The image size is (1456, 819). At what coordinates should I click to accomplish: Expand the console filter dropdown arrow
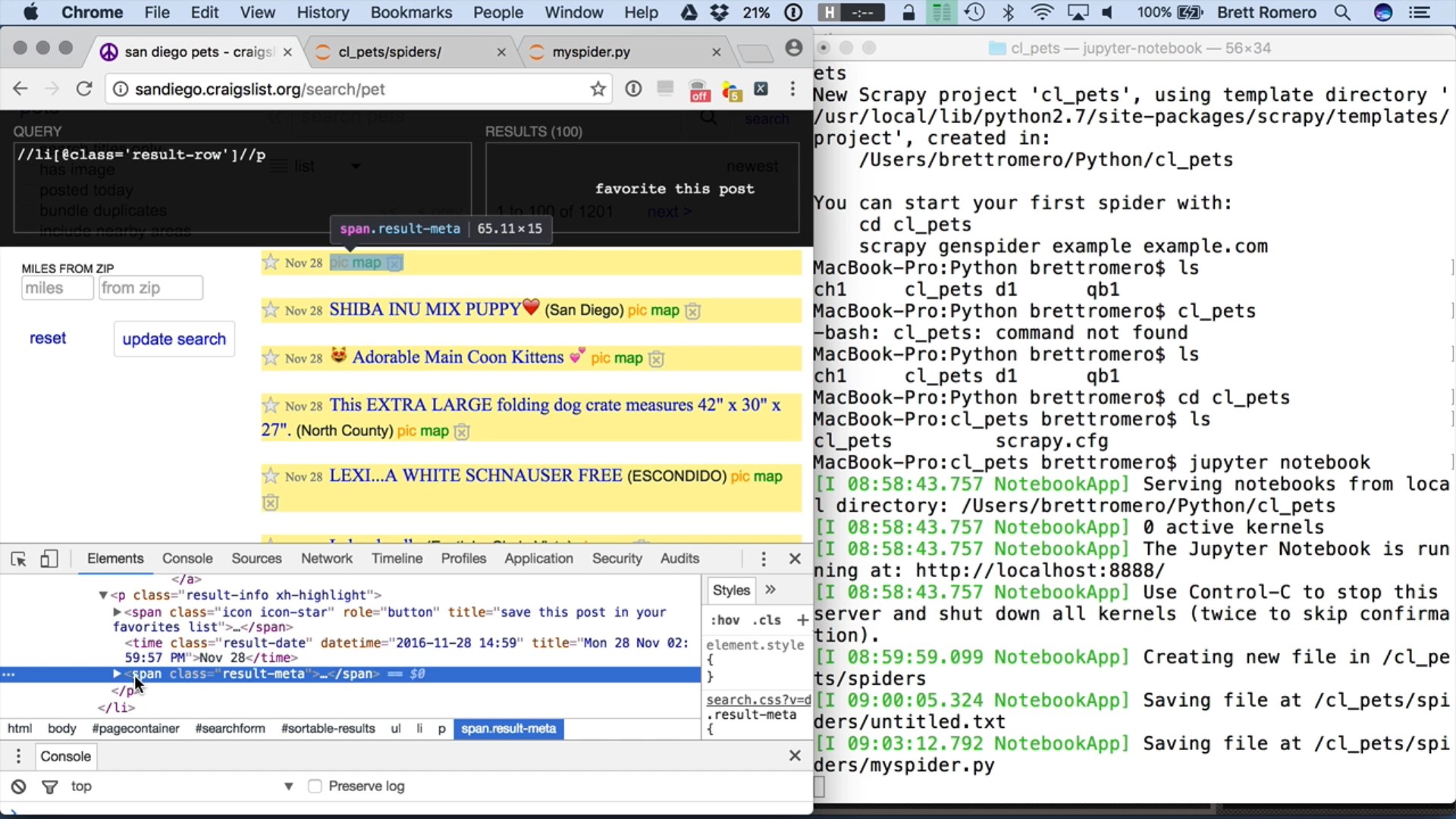tap(288, 786)
